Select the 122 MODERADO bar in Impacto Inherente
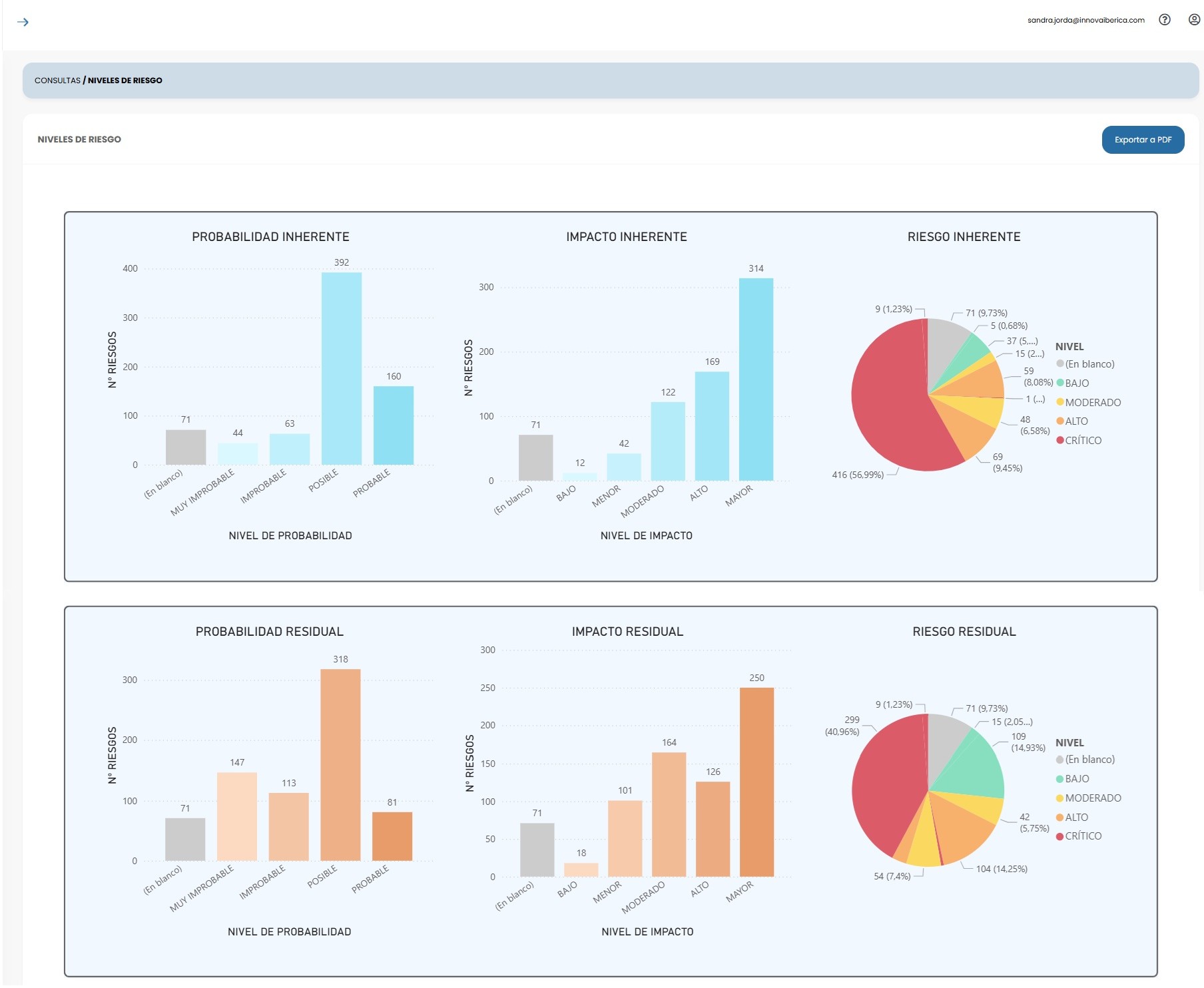The width and height of the screenshot is (1204, 988). pos(668,441)
